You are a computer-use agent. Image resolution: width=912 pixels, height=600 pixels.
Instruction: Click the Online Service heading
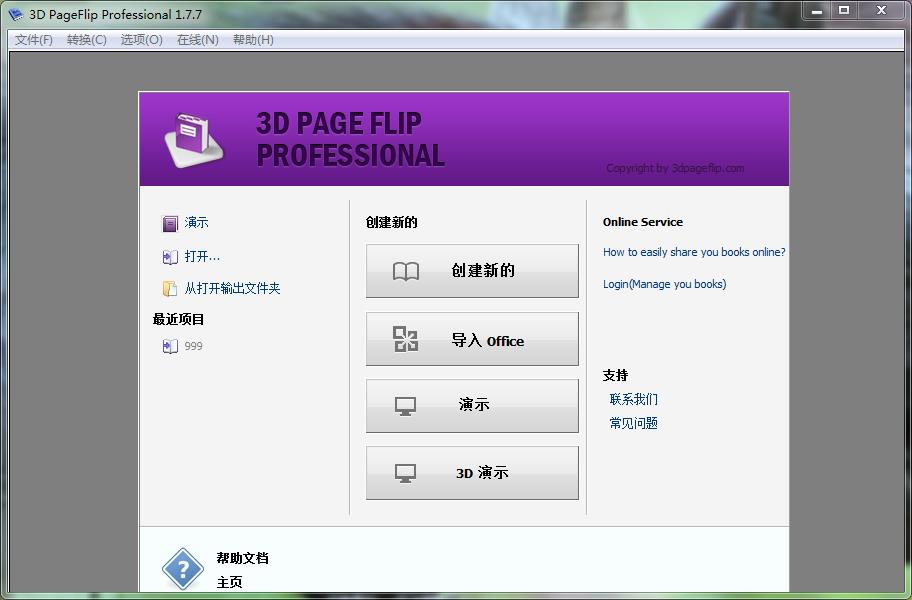(643, 222)
